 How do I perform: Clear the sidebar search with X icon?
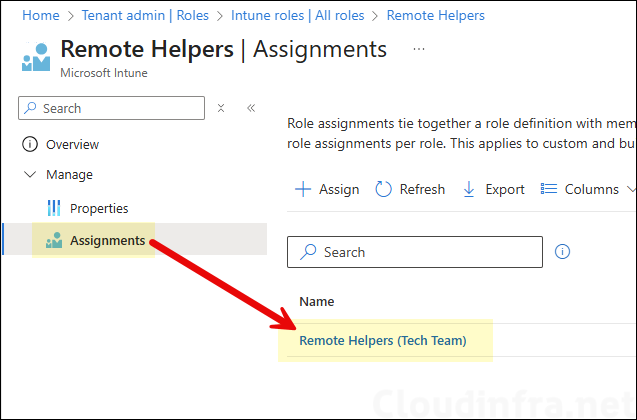221,108
